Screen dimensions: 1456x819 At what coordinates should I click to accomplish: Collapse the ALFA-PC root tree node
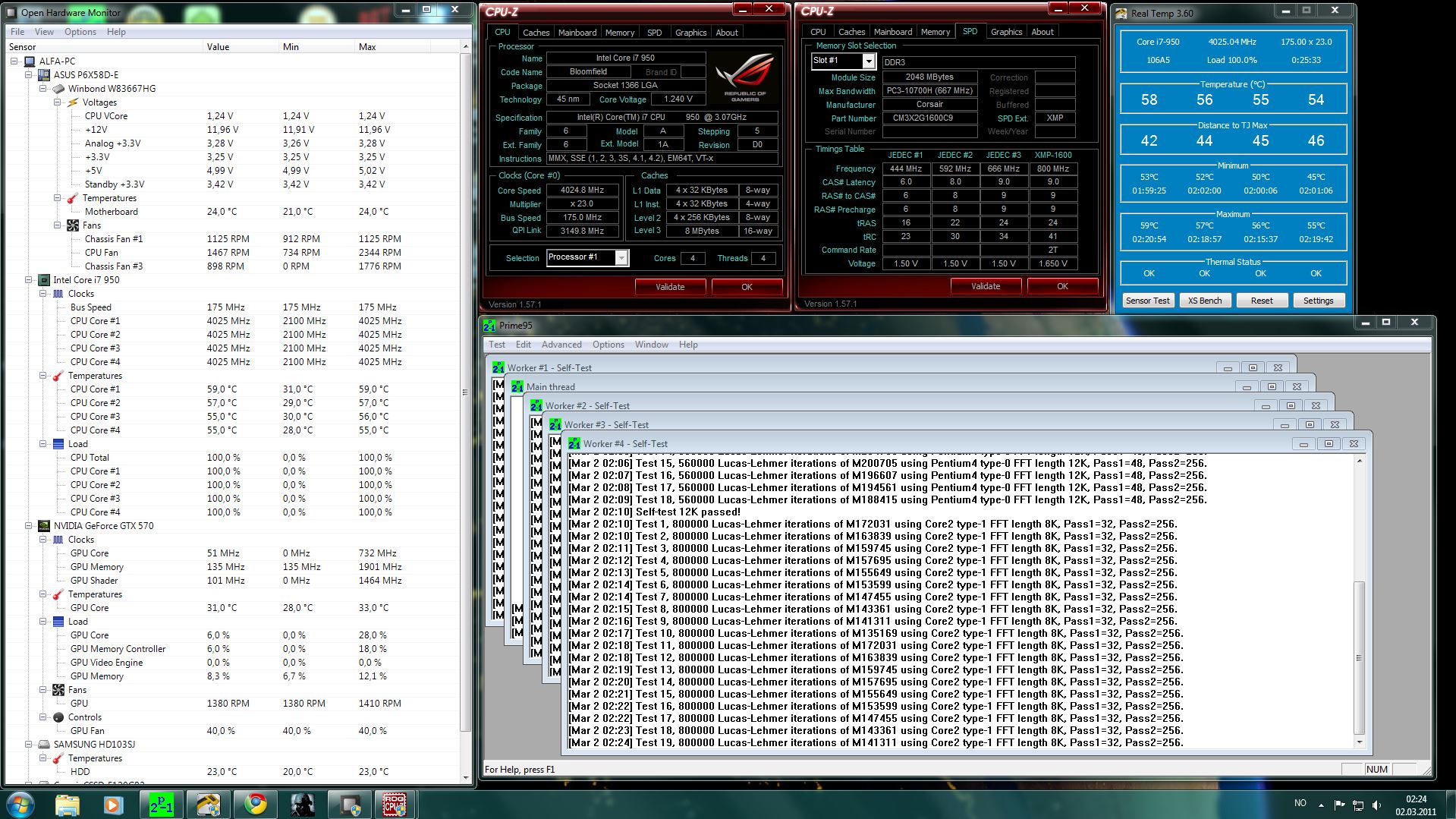(14, 61)
